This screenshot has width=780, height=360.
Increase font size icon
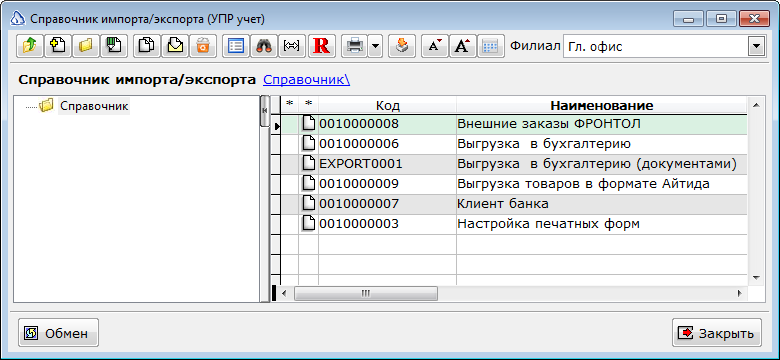[x=463, y=46]
